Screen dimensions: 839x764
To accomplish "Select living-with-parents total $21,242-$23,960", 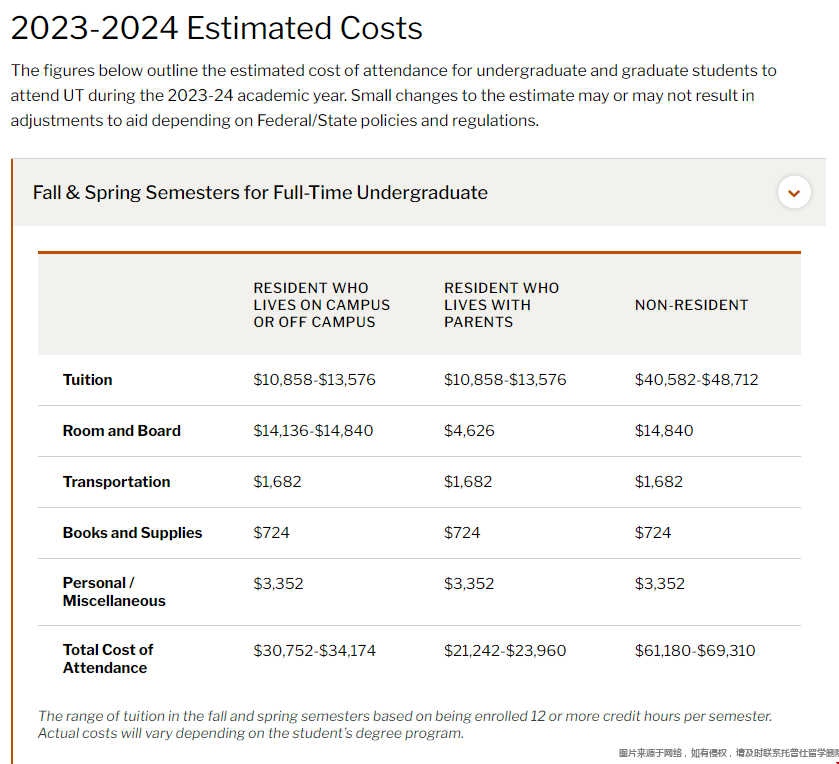I will click(505, 651).
